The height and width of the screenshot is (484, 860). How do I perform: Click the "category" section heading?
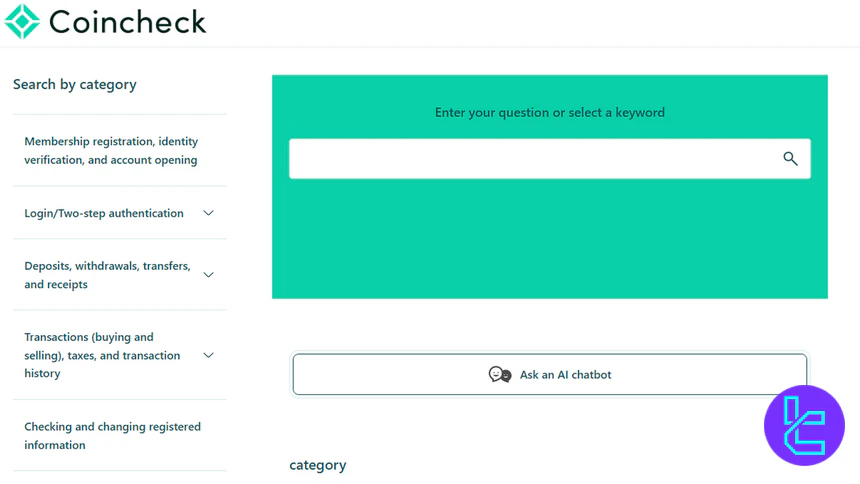[318, 465]
